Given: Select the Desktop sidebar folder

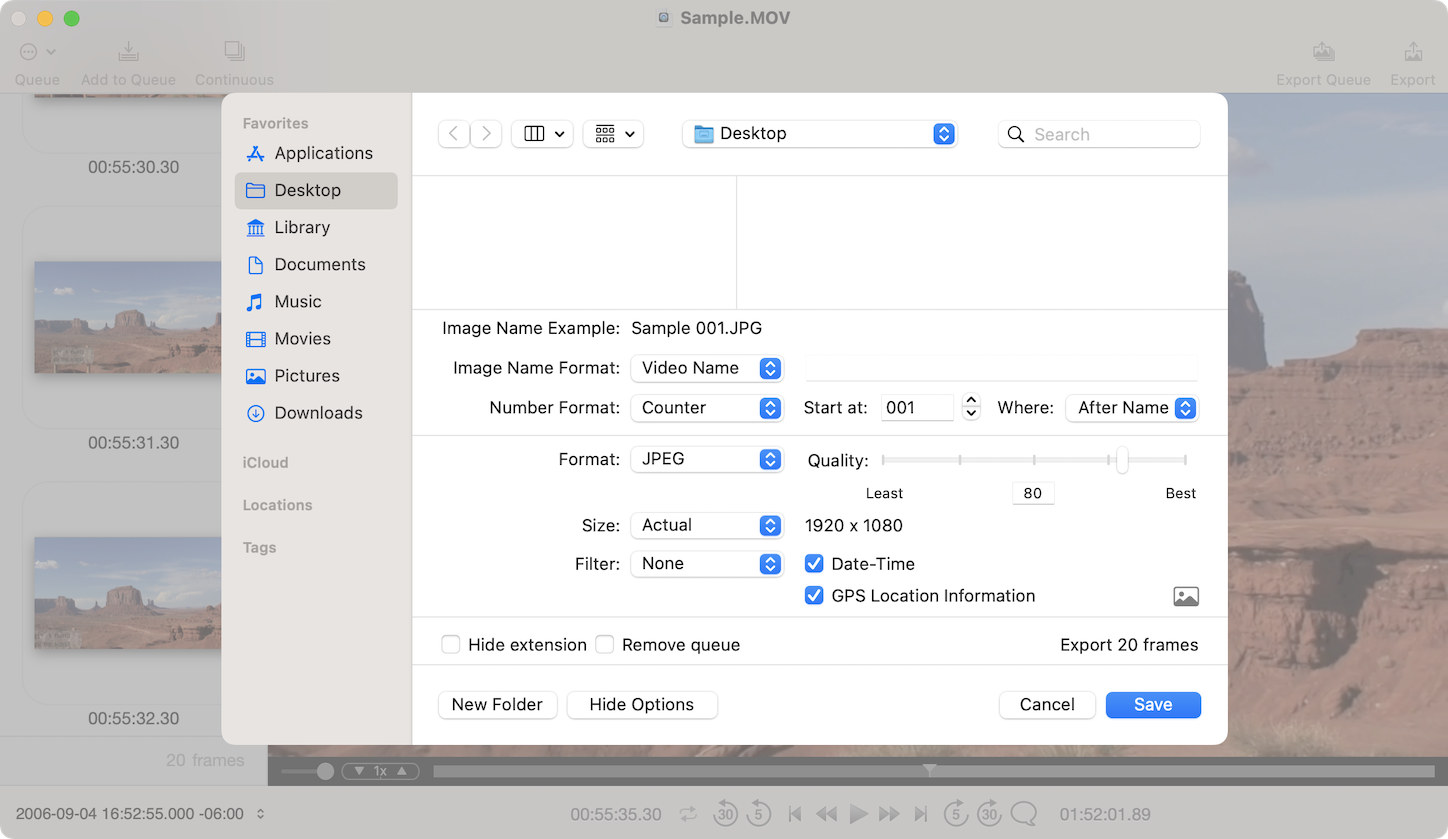Looking at the screenshot, I should [x=315, y=190].
